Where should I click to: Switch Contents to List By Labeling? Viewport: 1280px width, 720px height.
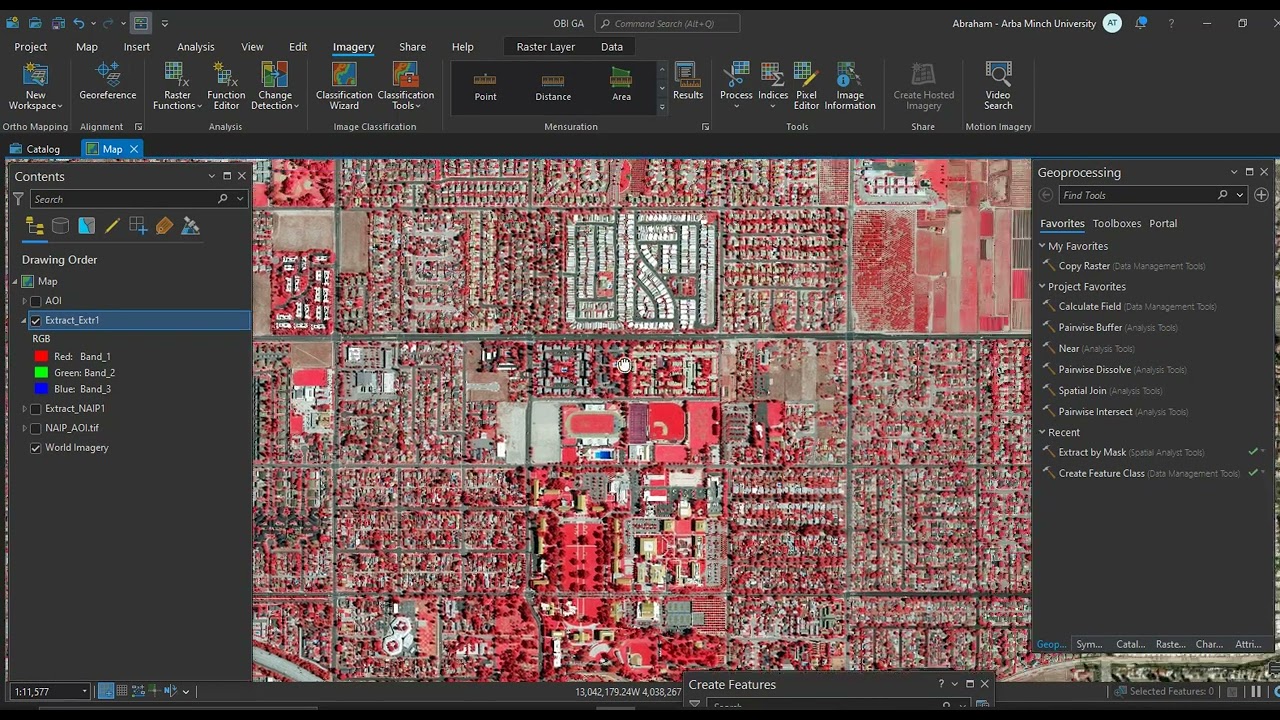click(164, 226)
